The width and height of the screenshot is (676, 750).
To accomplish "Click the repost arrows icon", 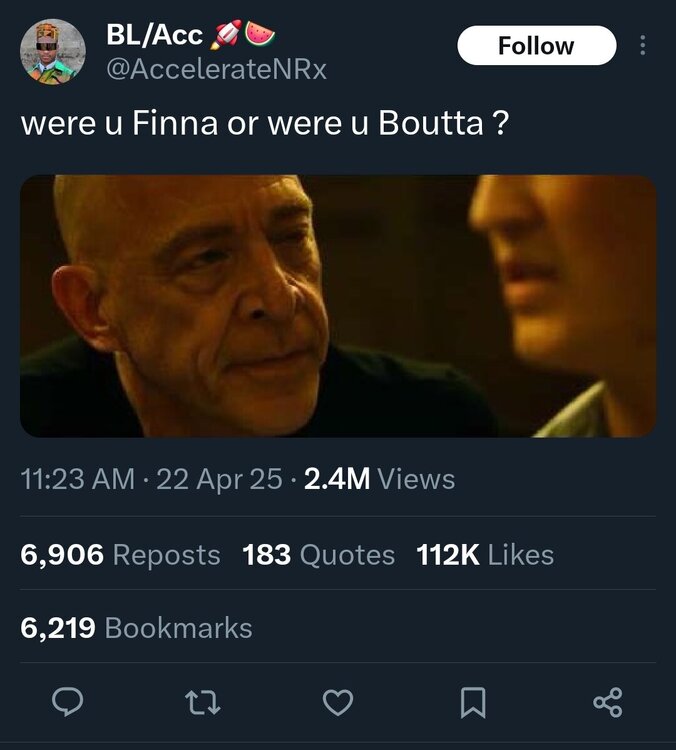I will point(202,703).
